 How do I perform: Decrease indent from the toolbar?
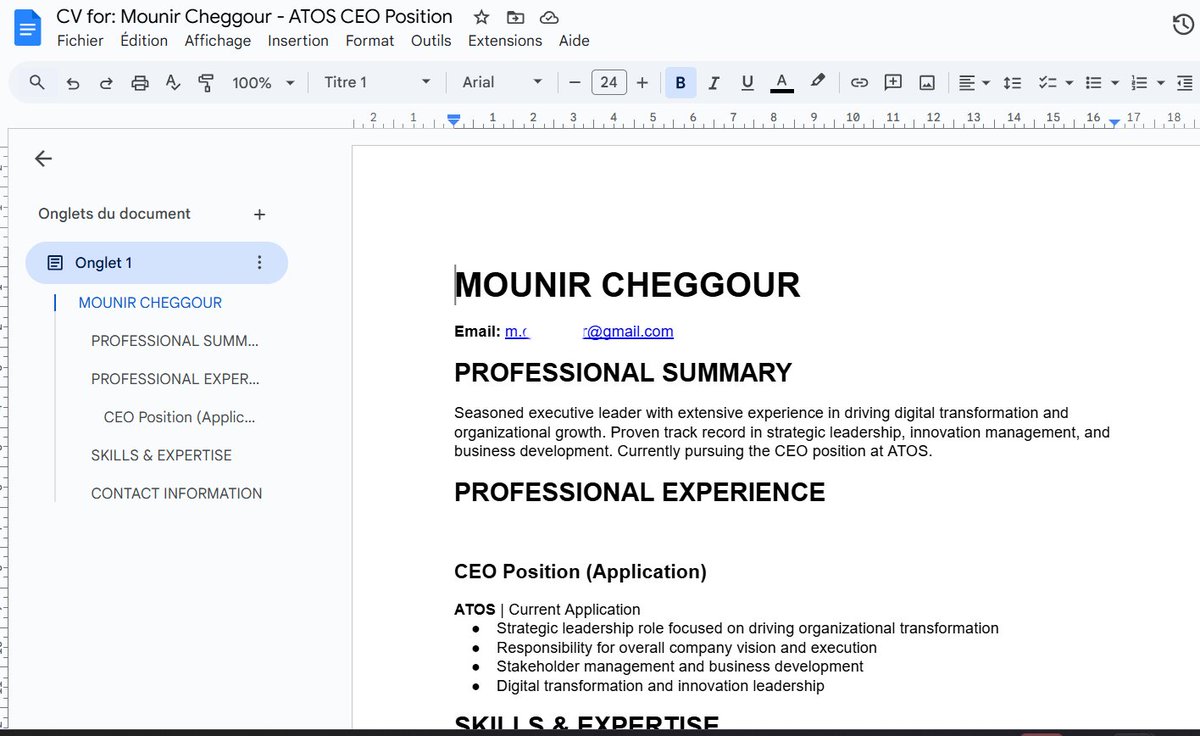tap(1185, 83)
